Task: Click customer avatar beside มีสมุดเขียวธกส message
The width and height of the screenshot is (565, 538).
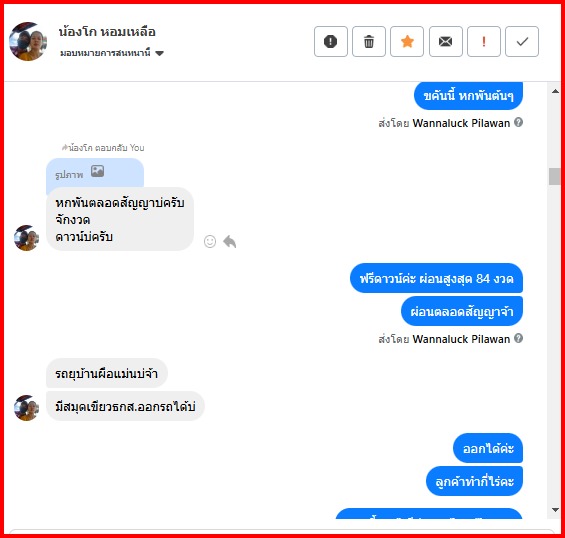Action: click(26, 408)
